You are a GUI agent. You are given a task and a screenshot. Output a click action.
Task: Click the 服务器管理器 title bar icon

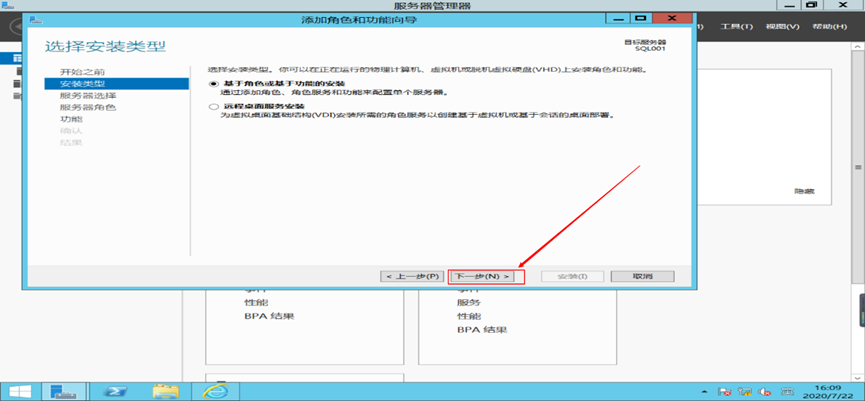tap(7, 5)
